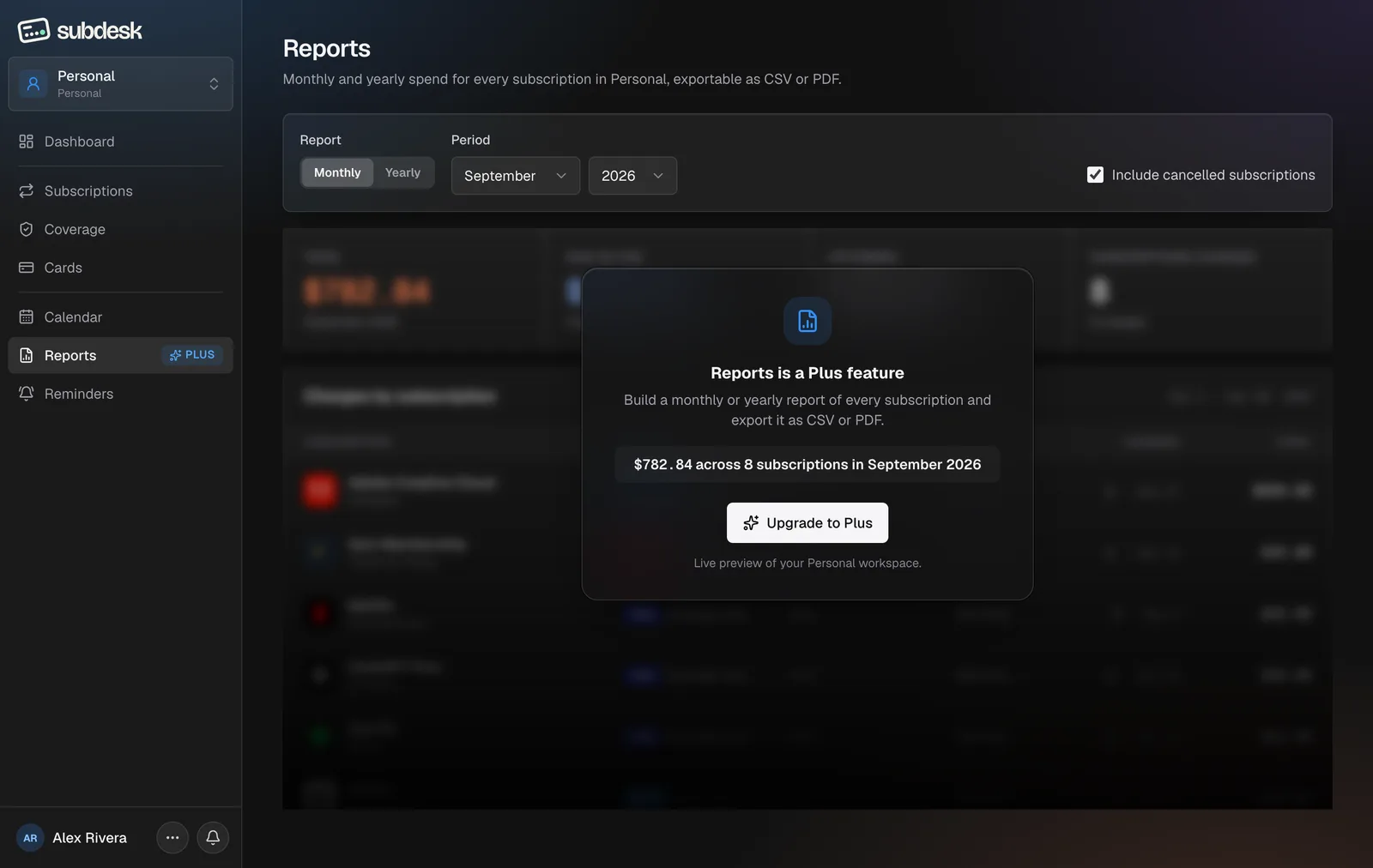Open the September month dropdown
The image size is (1373, 868).
tap(516, 176)
